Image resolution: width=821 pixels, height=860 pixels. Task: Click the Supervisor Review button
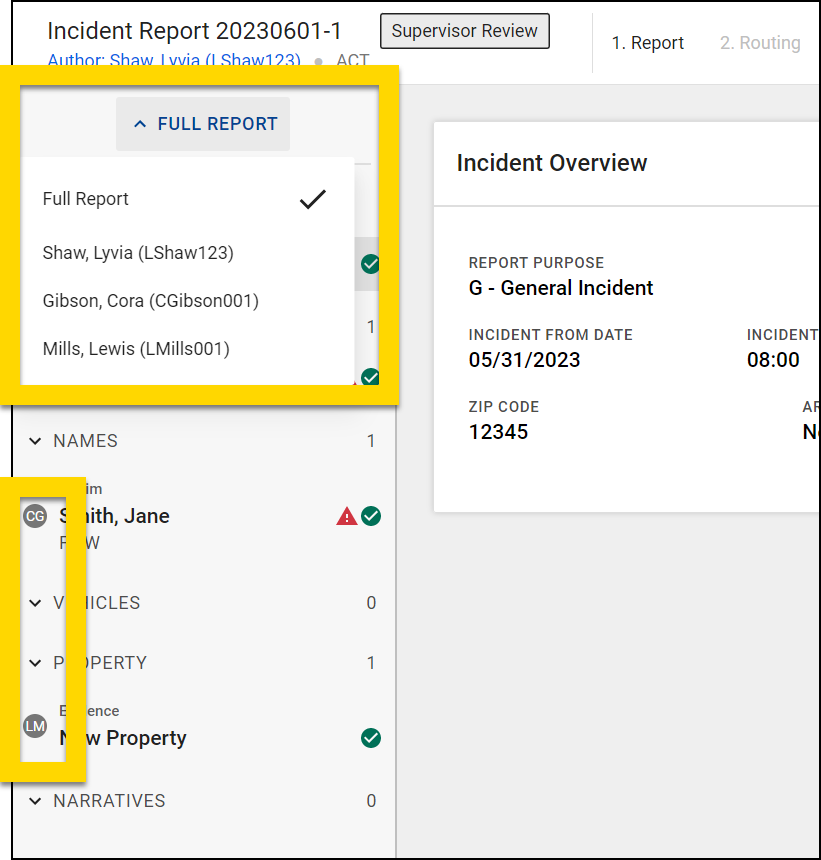point(464,31)
